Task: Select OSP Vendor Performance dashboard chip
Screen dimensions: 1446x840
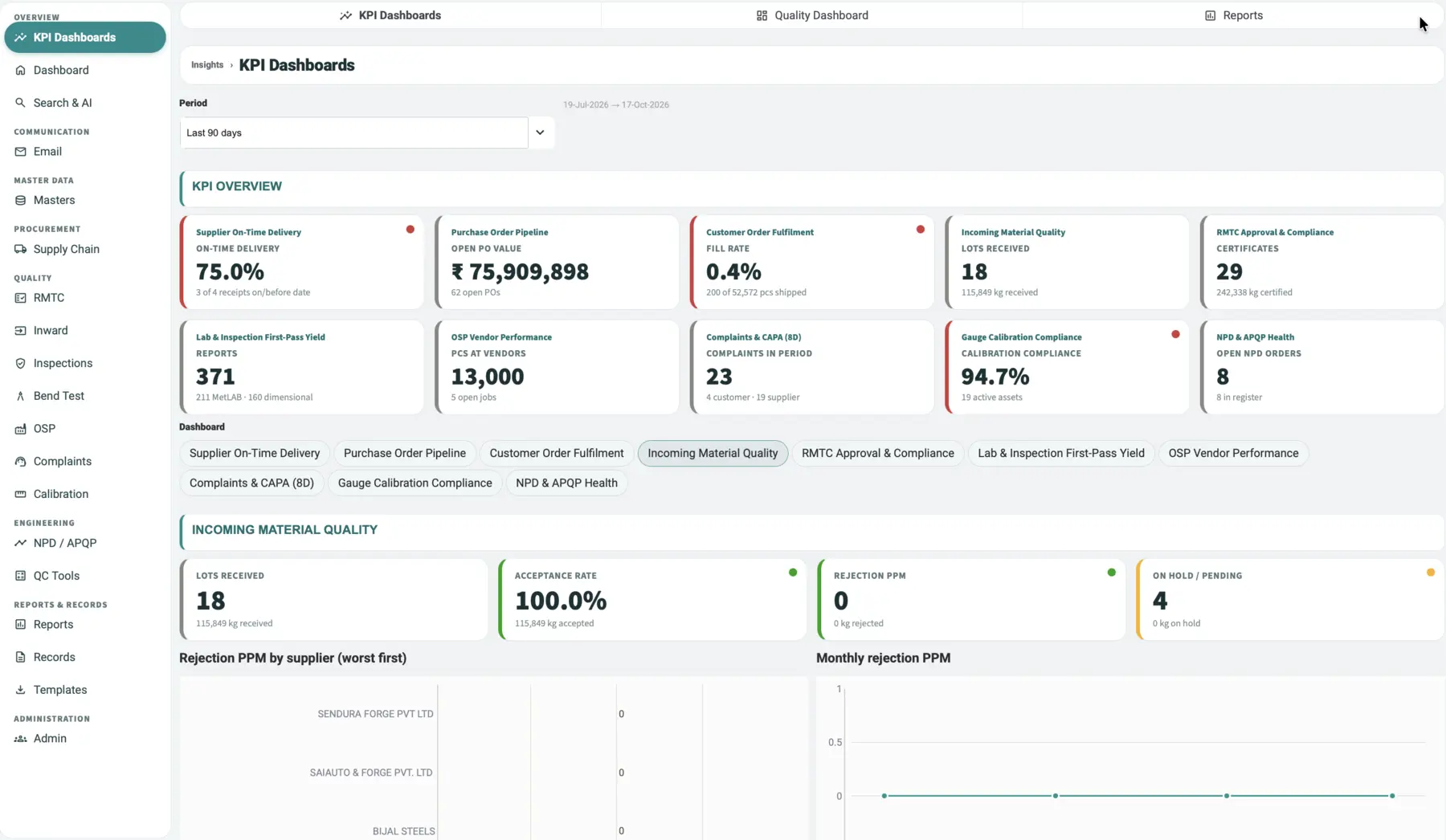Action: point(1233,454)
